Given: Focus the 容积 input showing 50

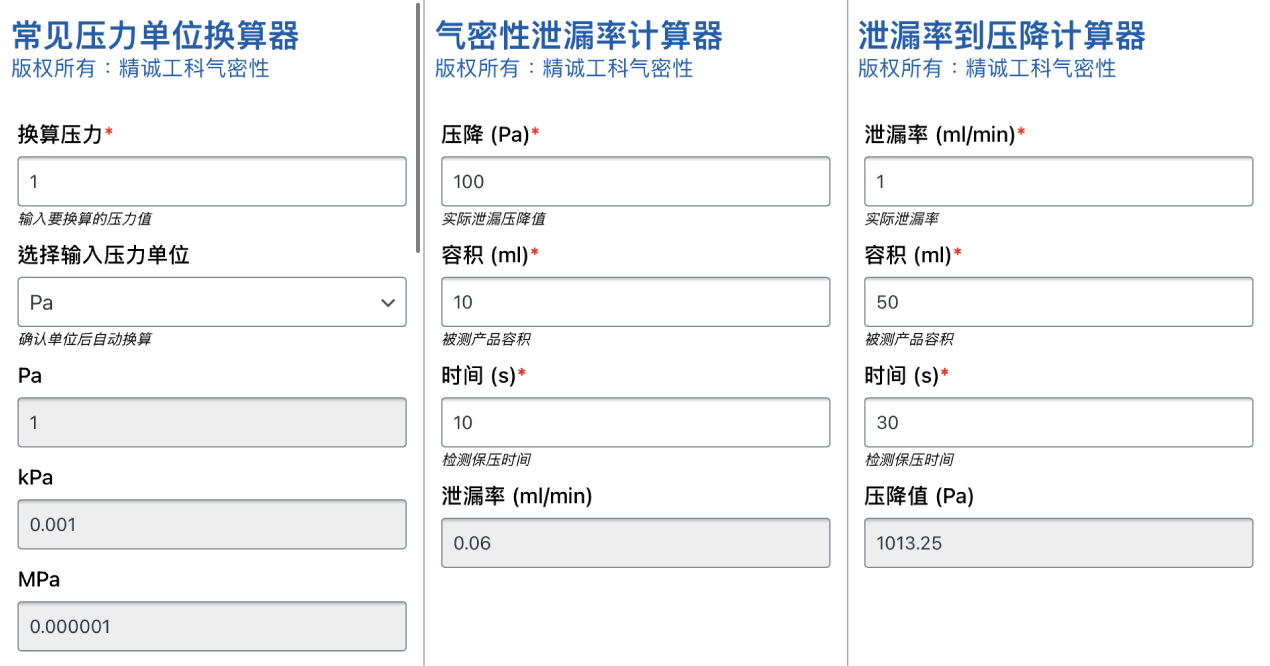Looking at the screenshot, I should pyautogui.click(x=1058, y=302).
